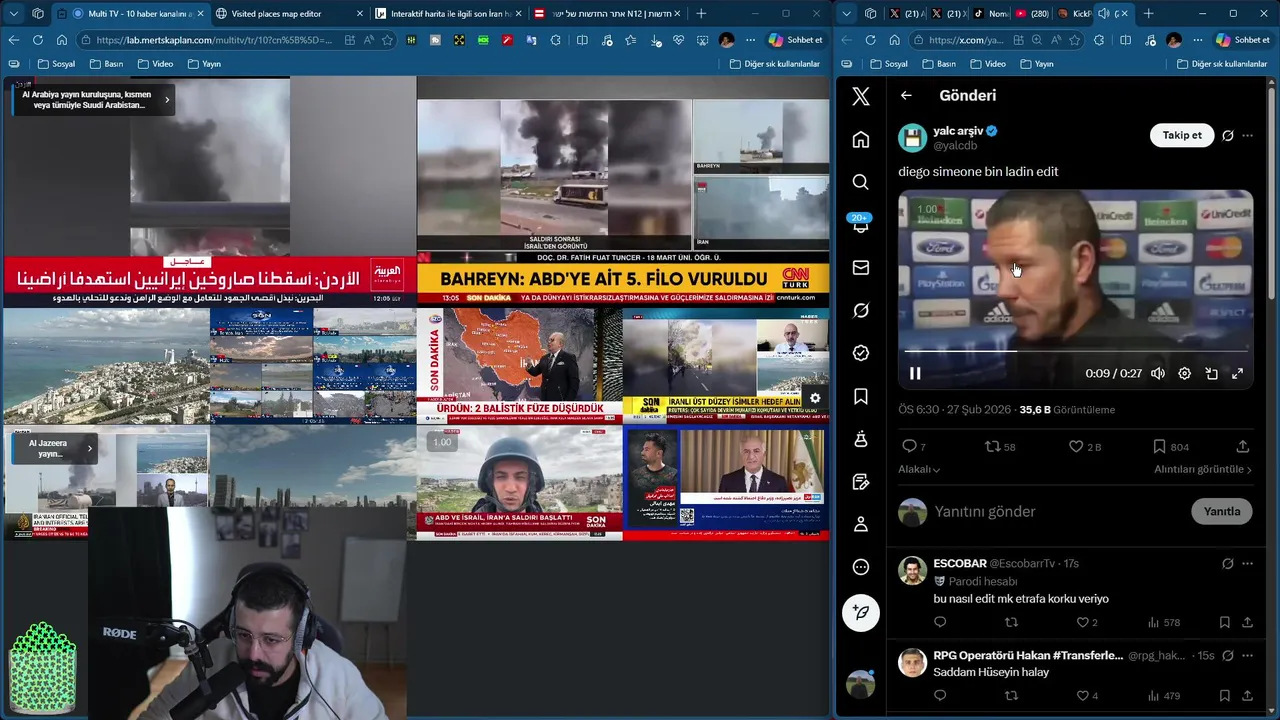
Task: Open more menu on yalc arşiv post
Action: pos(1247,136)
